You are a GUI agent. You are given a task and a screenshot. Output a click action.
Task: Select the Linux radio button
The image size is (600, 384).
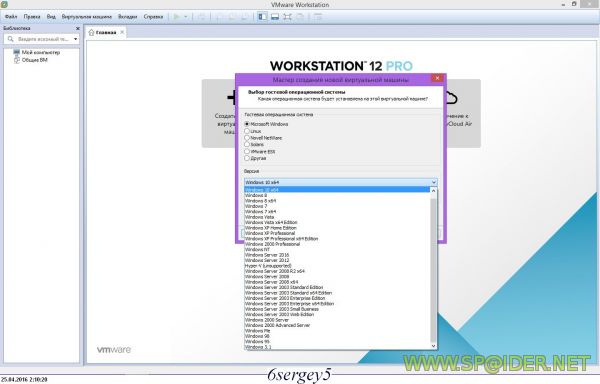tap(247, 131)
